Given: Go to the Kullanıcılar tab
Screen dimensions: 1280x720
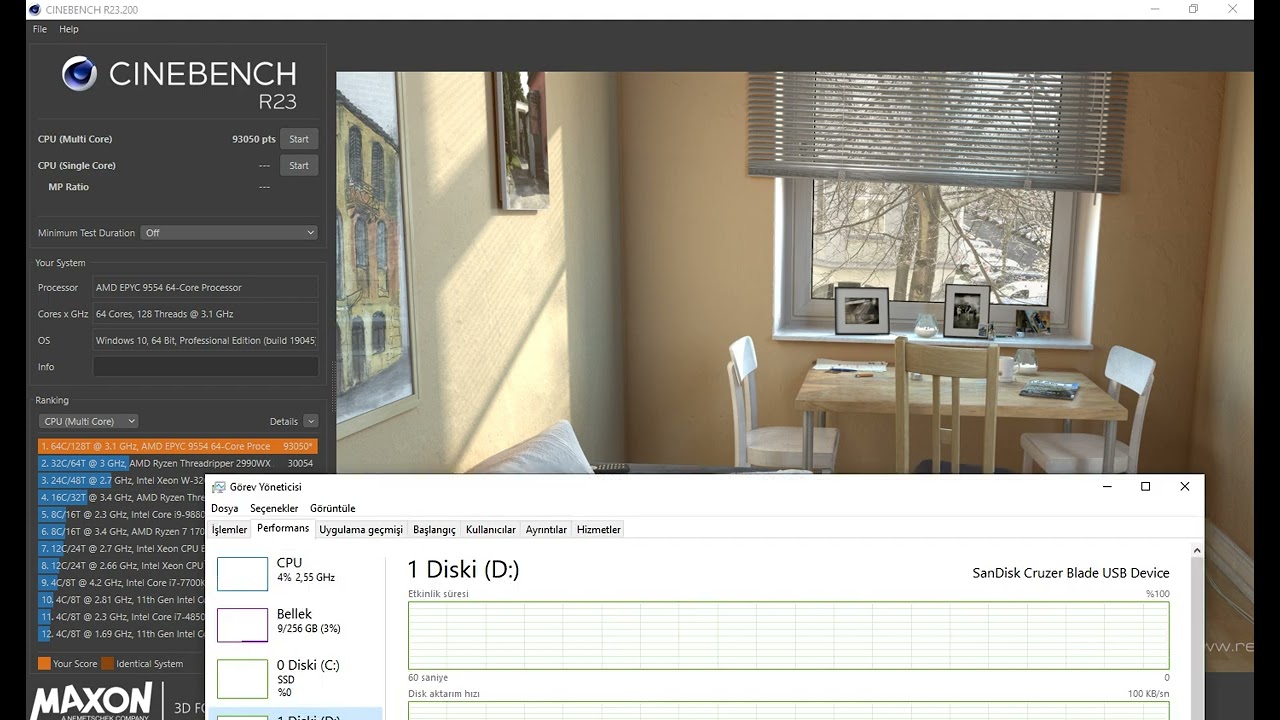Looking at the screenshot, I should pyautogui.click(x=491, y=530).
